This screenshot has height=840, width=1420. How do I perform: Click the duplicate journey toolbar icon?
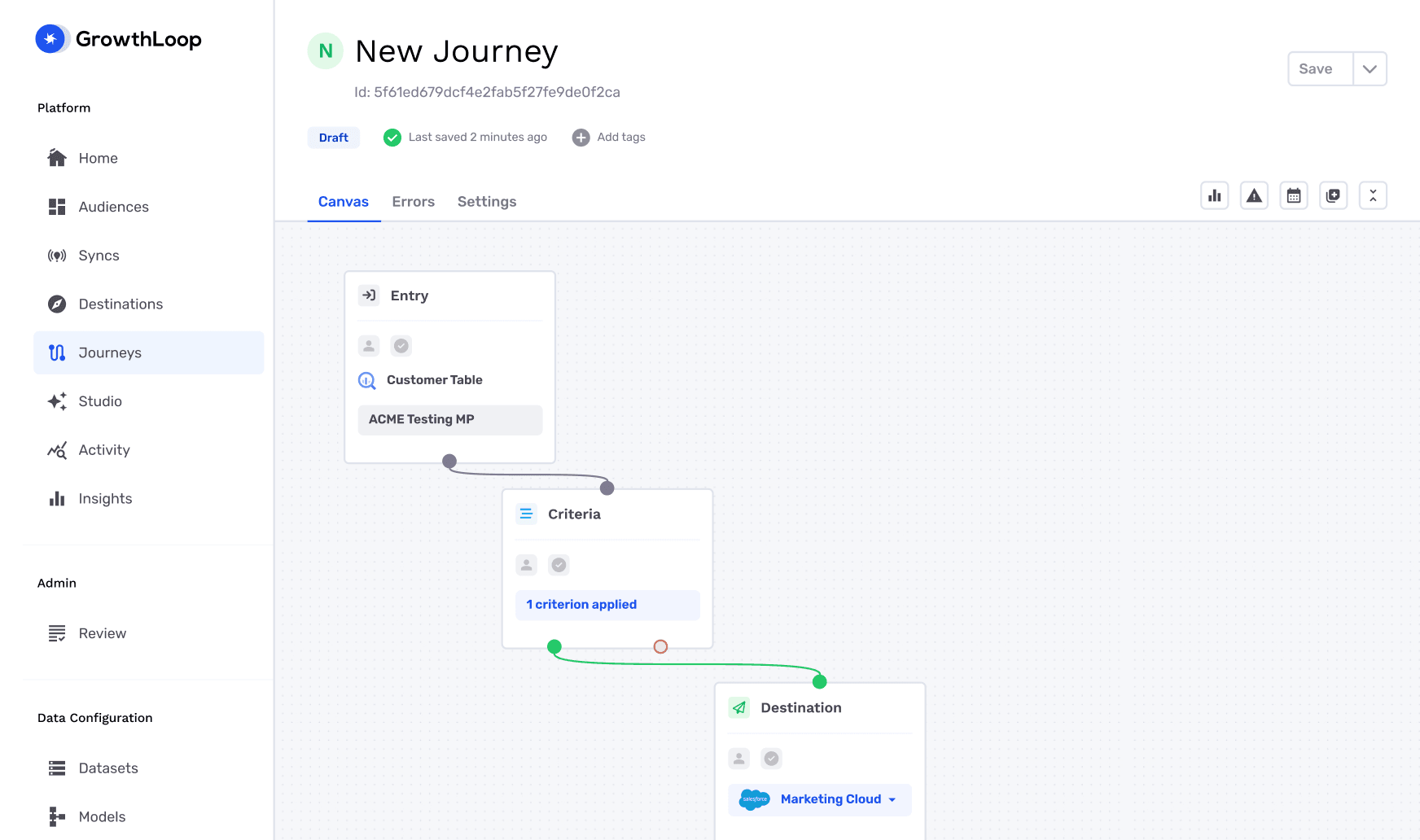(1333, 195)
